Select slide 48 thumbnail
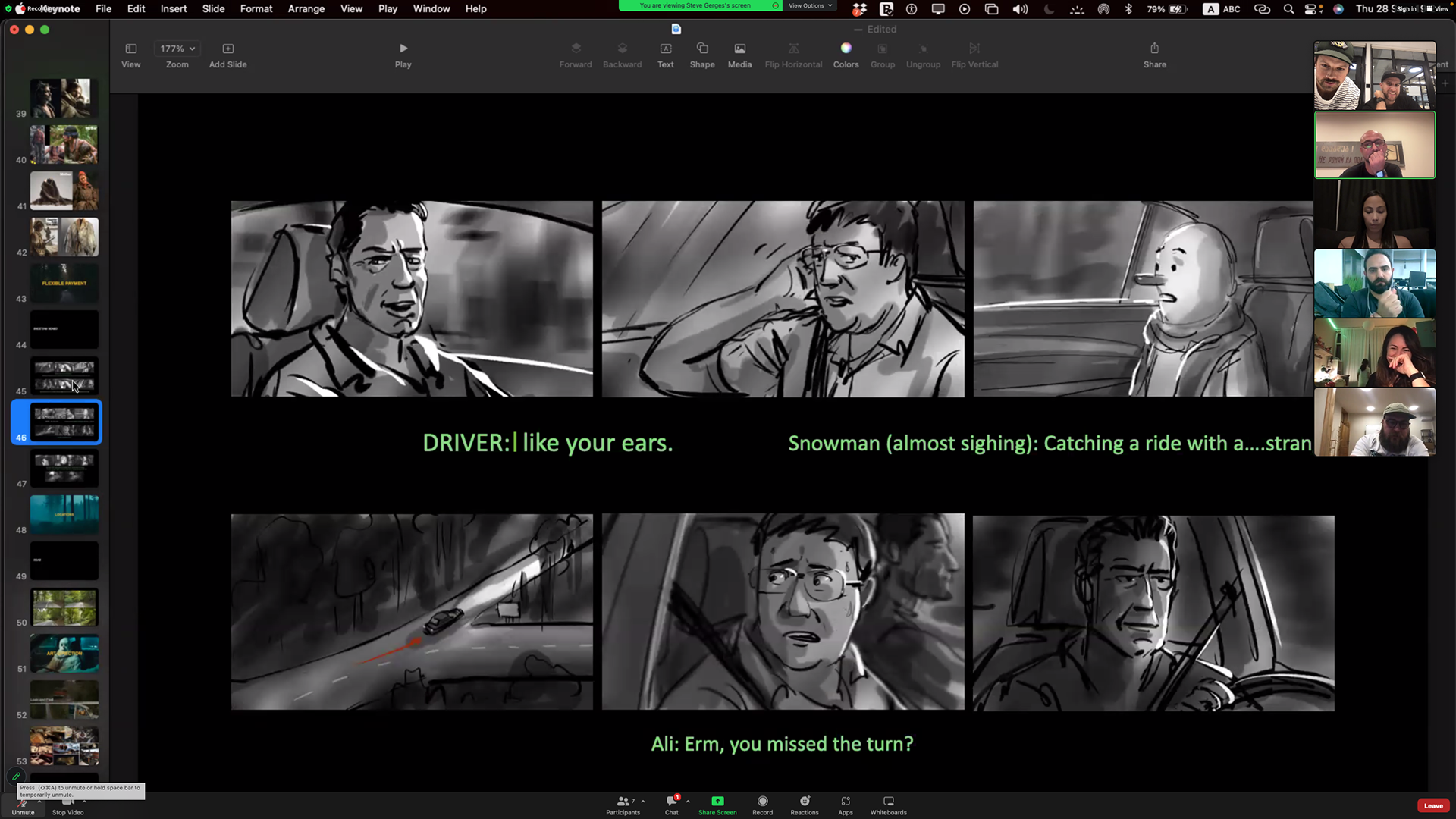 [64, 514]
